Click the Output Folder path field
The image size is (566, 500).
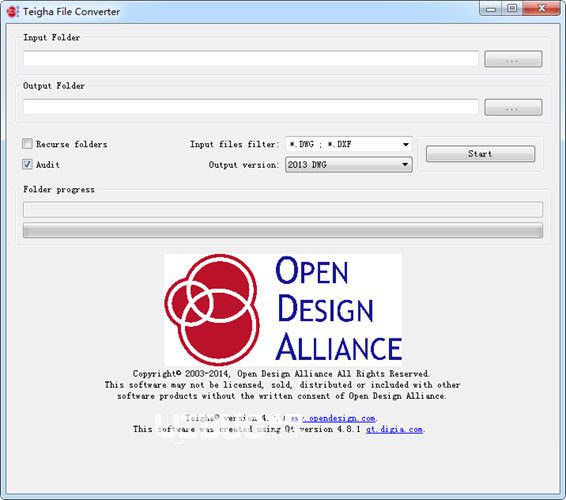[251, 107]
